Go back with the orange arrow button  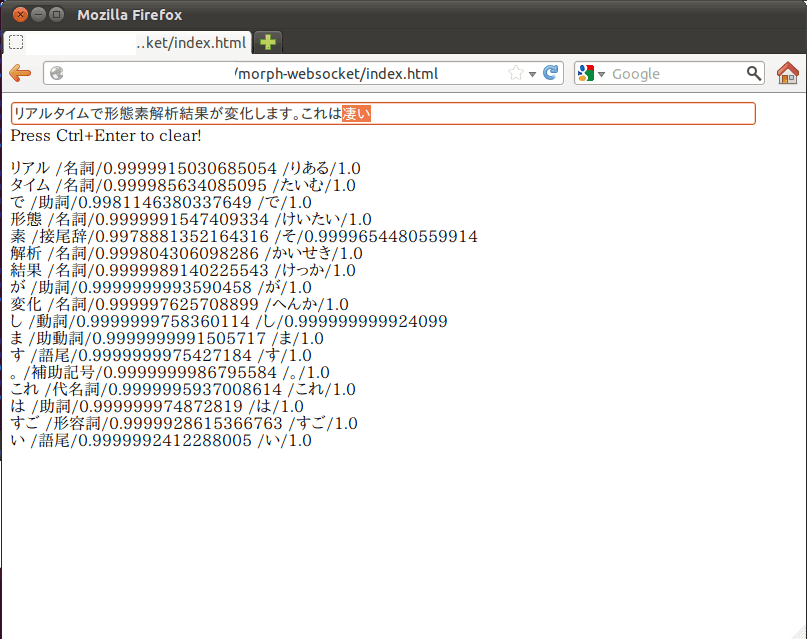tap(20, 74)
